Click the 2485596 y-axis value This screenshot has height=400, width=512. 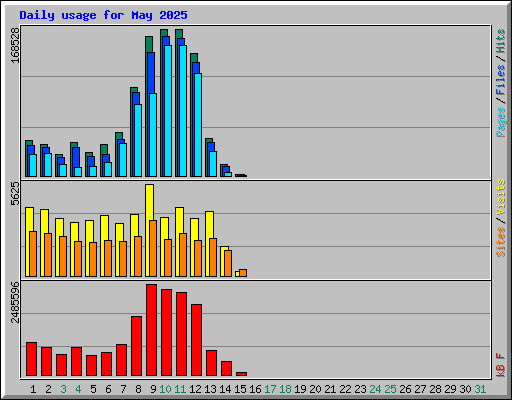coord(15,302)
